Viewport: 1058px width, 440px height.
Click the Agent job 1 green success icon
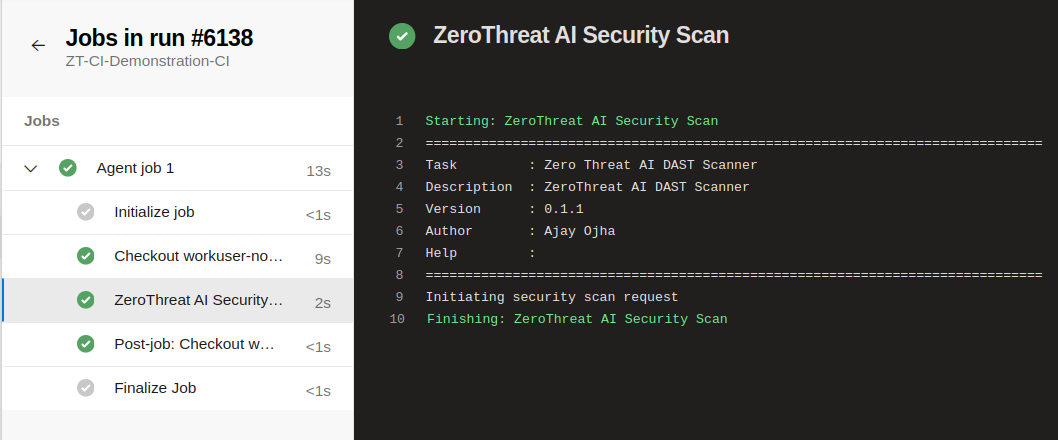[67, 167]
